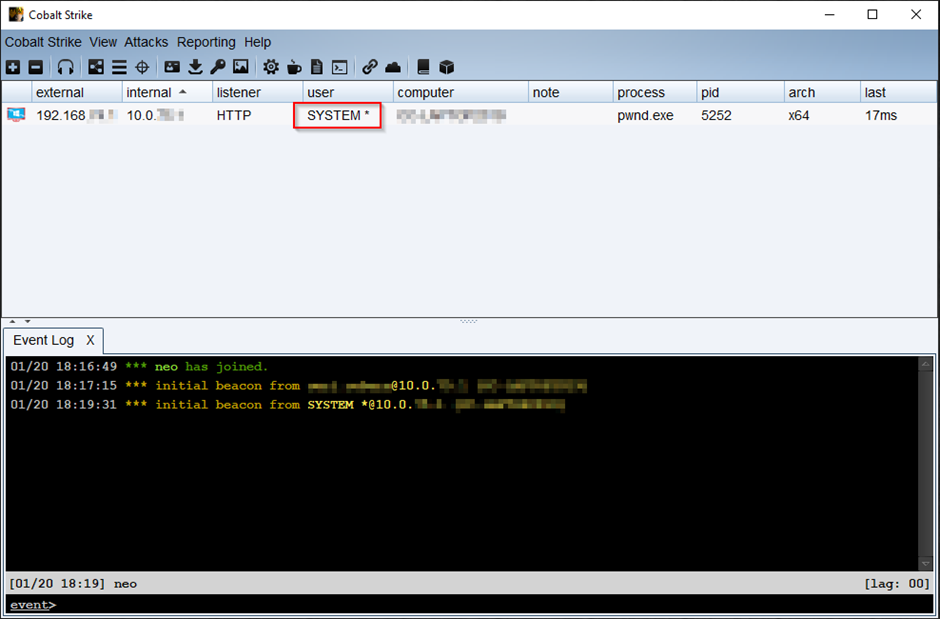Sort sessions by the listener column header
The height and width of the screenshot is (619, 940).
tap(258, 92)
